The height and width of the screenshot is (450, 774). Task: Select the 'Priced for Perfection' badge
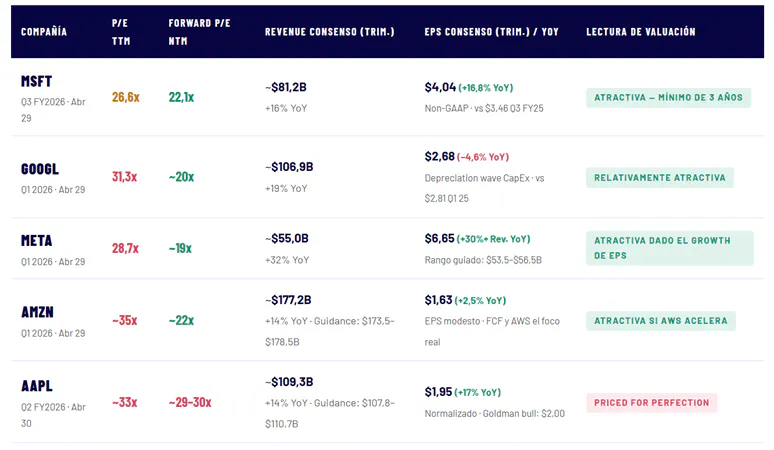[x=651, y=402]
